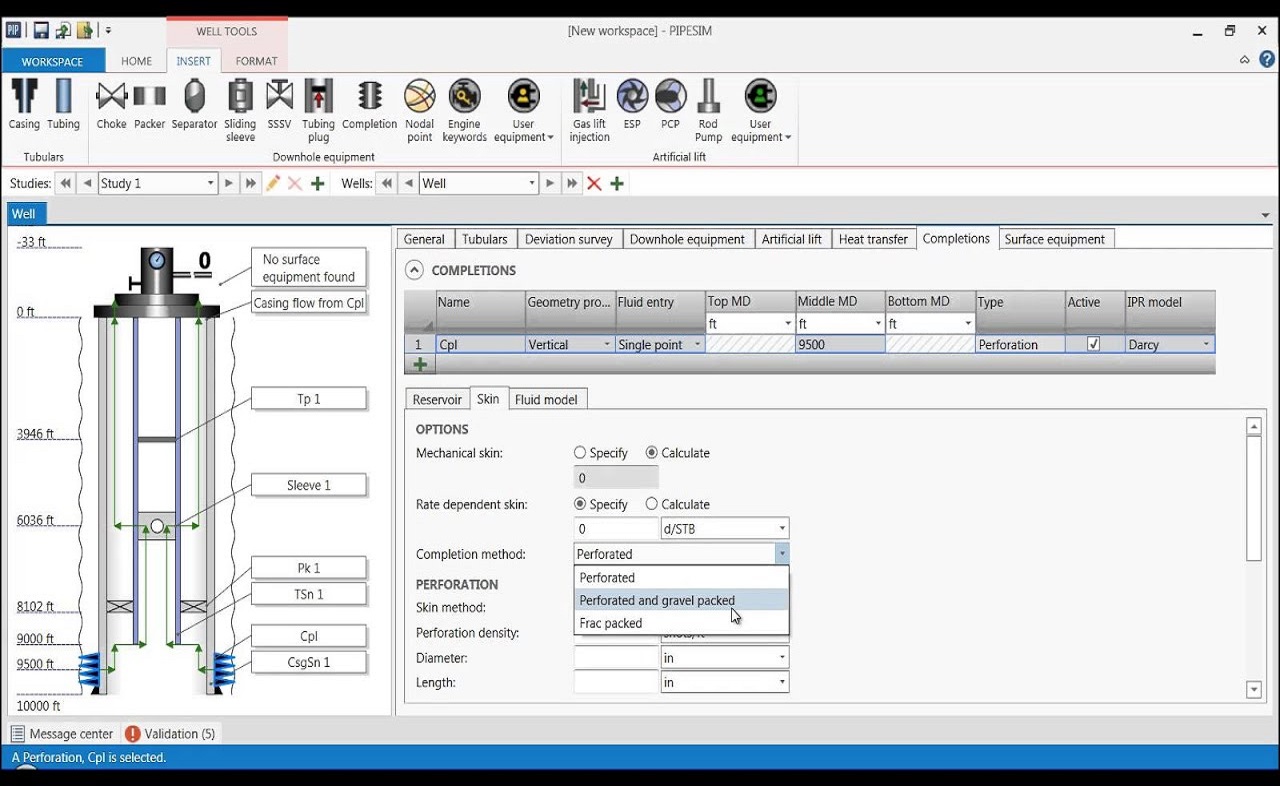The height and width of the screenshot is (786, 1280).
Task: Add a new completion row
Action: pos(420,365)
